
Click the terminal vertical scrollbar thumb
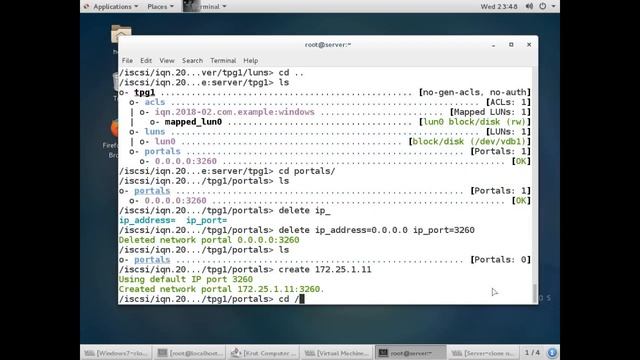(x=535, y=292)
